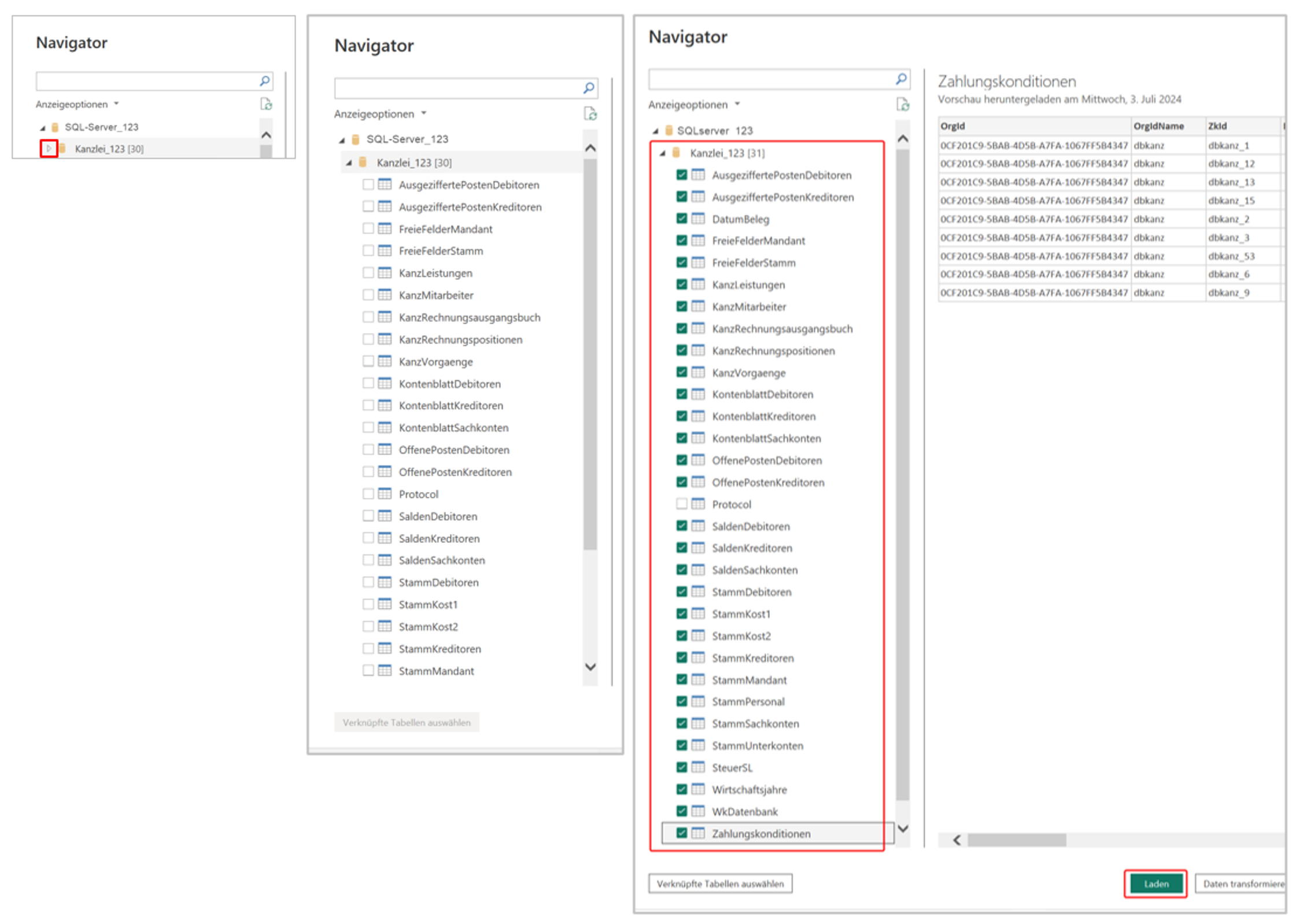Click scroll-down arrow in middle Navigator list
Screen dimensions: 1296x924
click(590, 667)
